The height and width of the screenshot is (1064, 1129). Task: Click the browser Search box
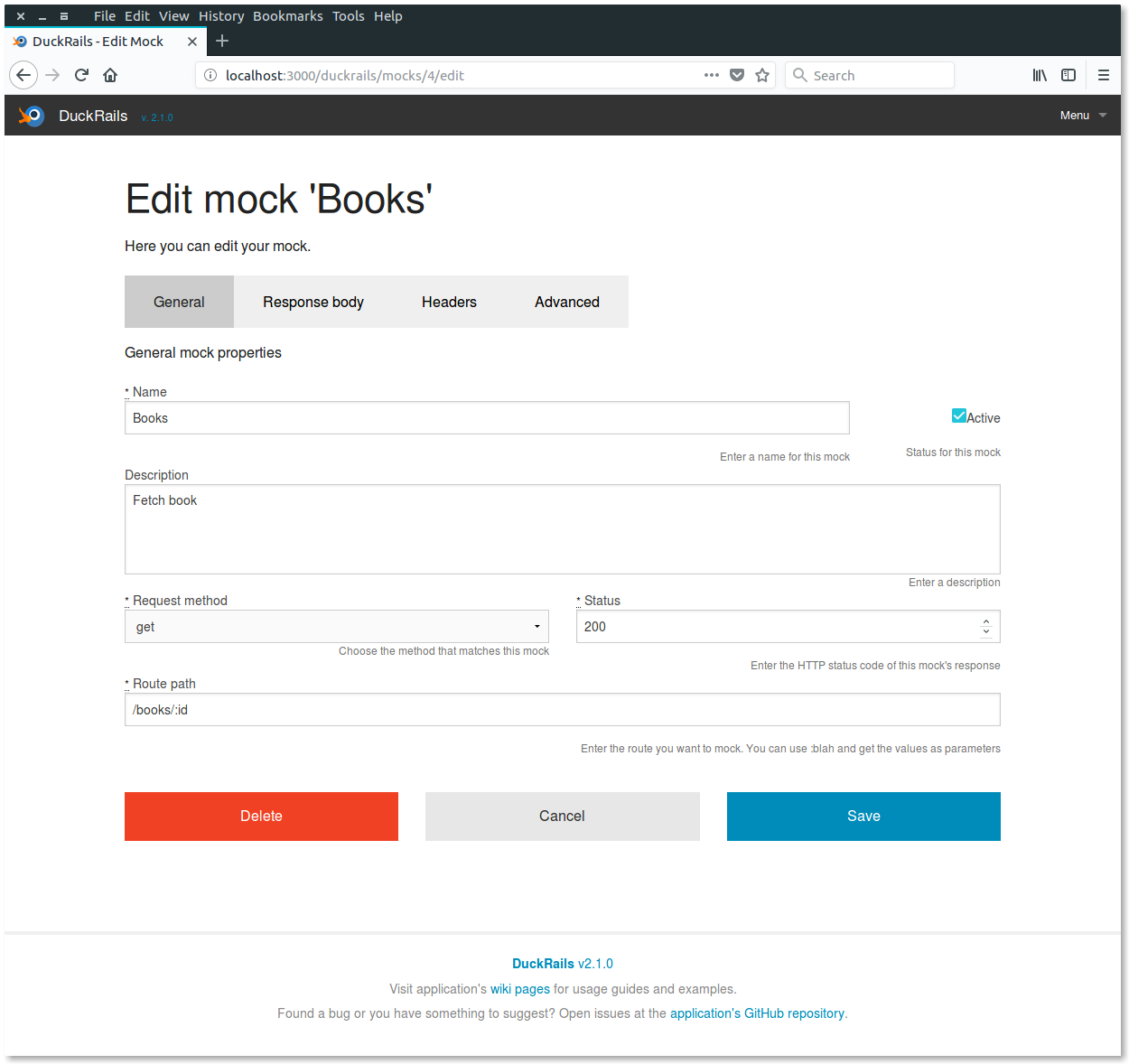tap(870, 75)
